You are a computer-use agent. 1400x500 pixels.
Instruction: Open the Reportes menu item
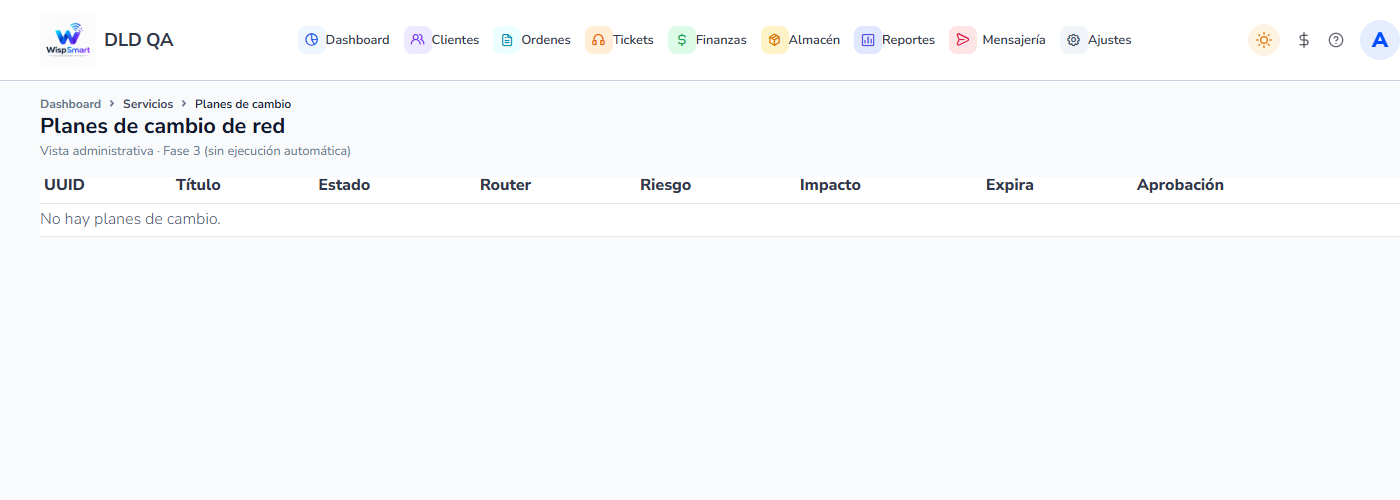tap(895, 40)
